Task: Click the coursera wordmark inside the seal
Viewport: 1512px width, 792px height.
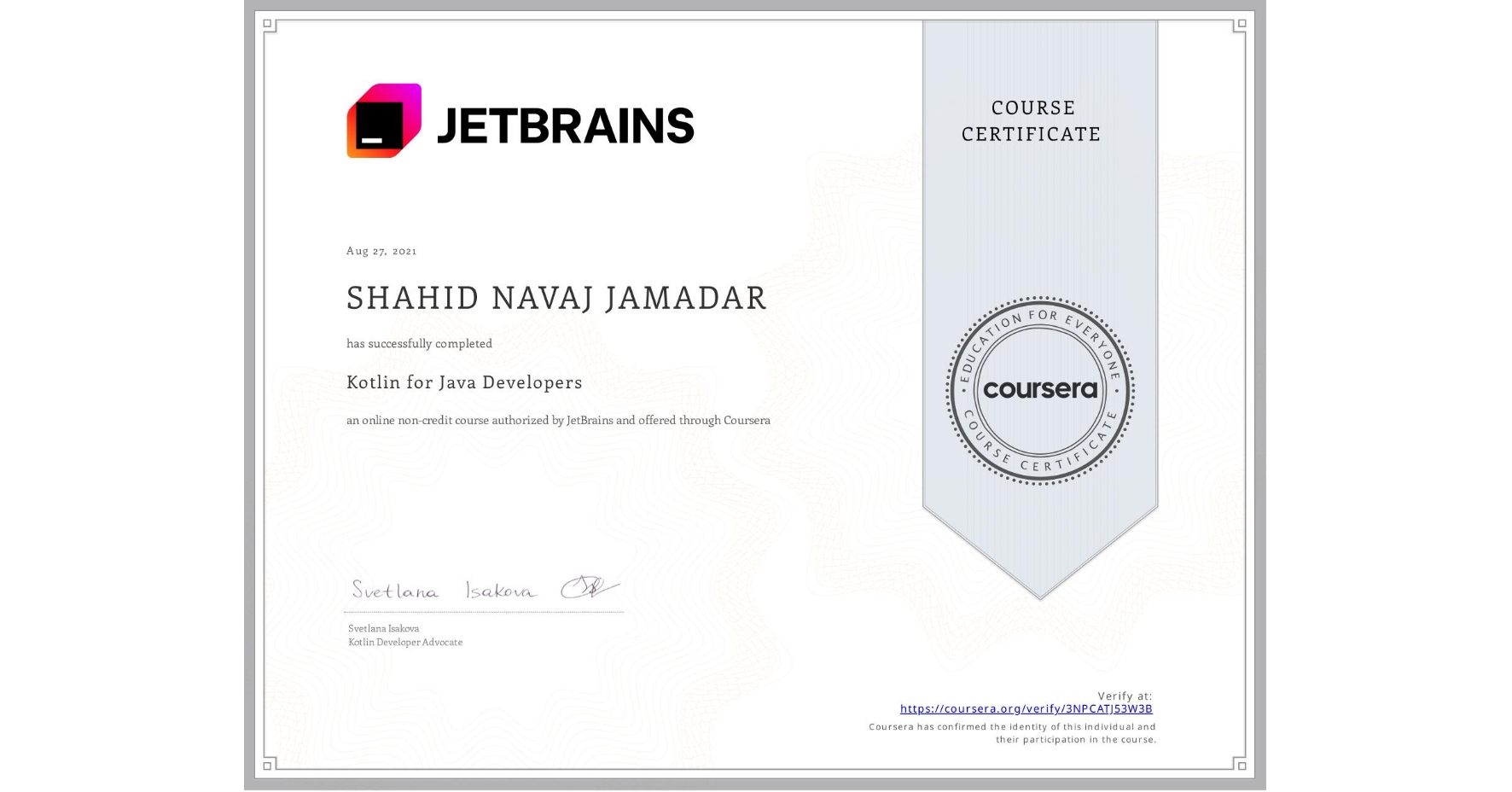Action: [x=1041, y=390]
